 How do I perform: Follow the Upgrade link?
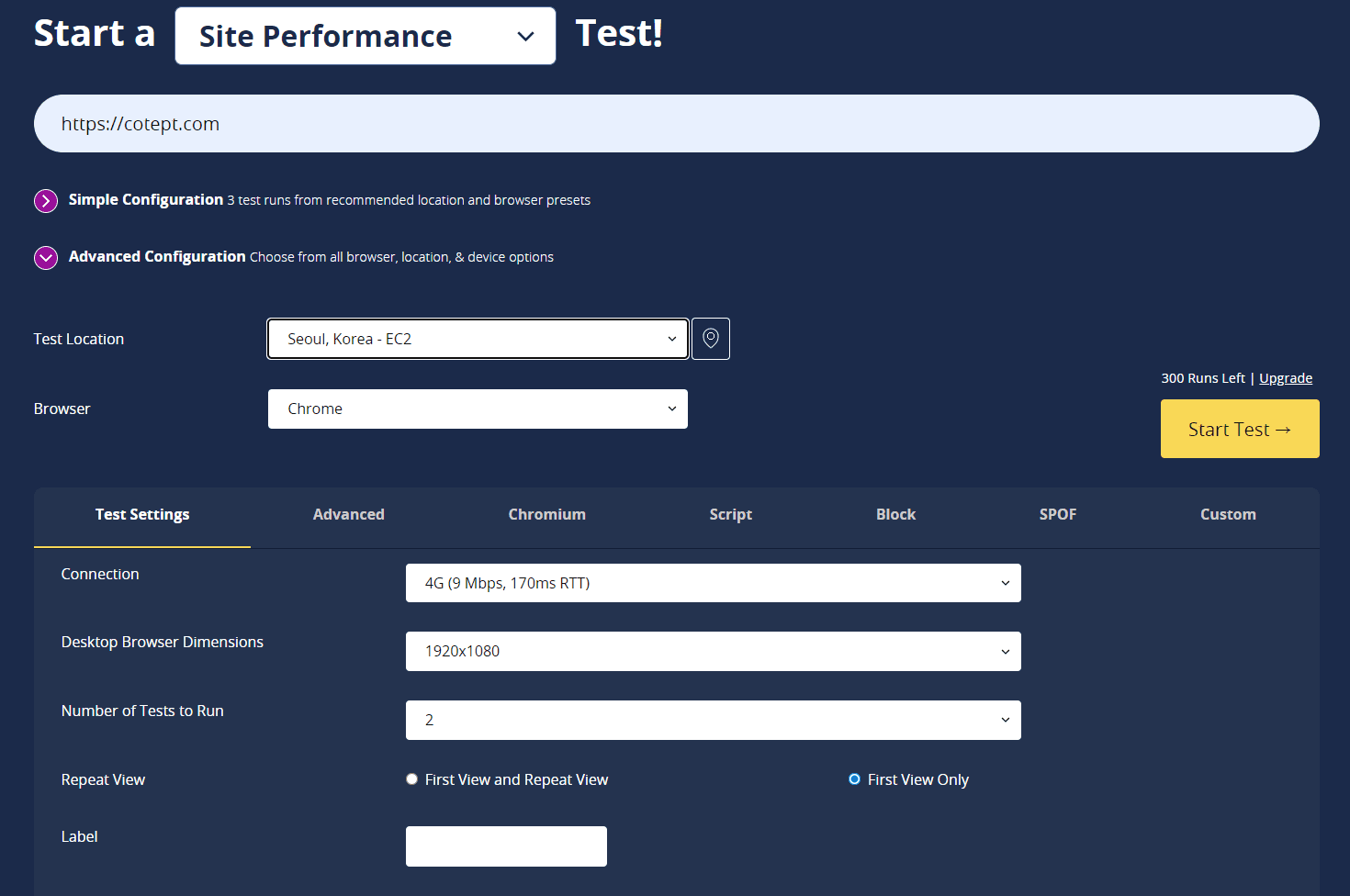[1285, 378]
